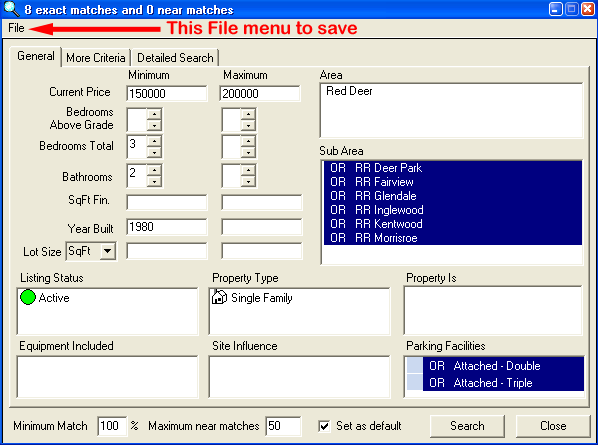Decrease minimum Bathrooms with down arrow
Image resolution: width=598 pixels, height=445 pixels.
tap(154, 182)
